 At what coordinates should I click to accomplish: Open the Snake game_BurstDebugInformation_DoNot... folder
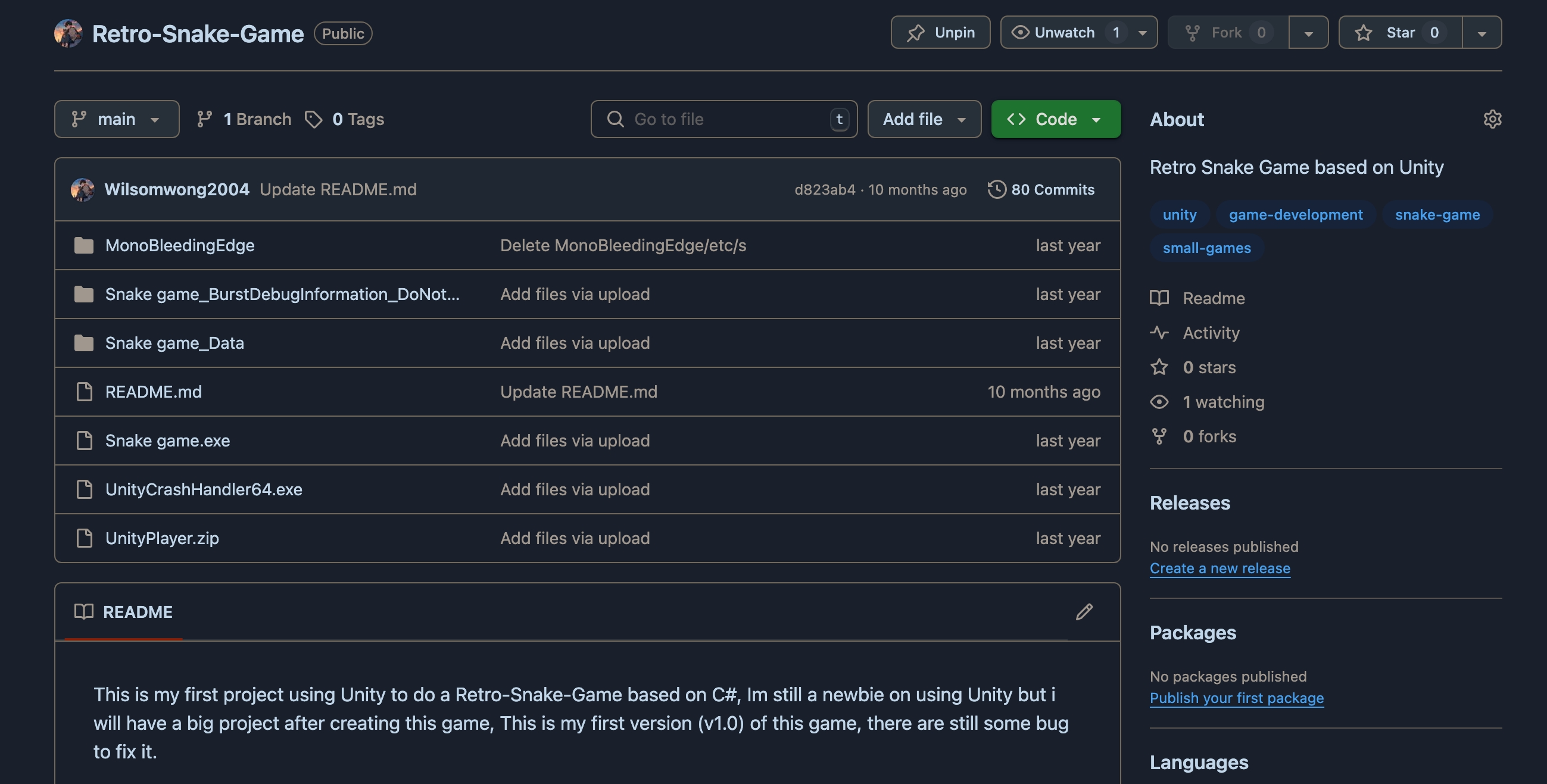(282, 294)
